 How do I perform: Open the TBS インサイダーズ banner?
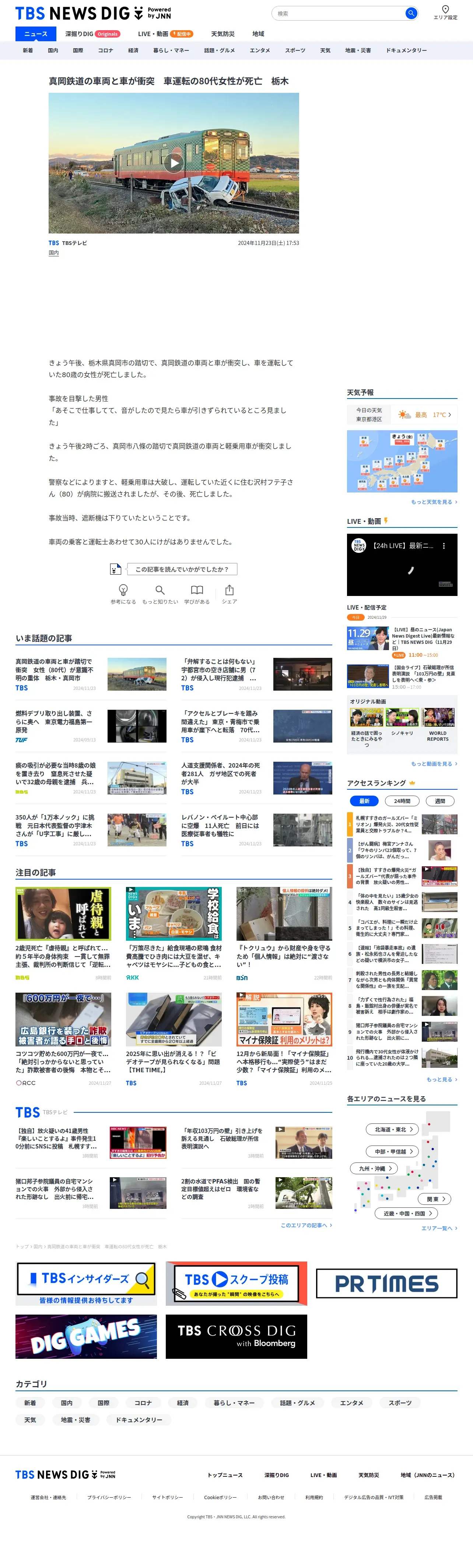86,1283
